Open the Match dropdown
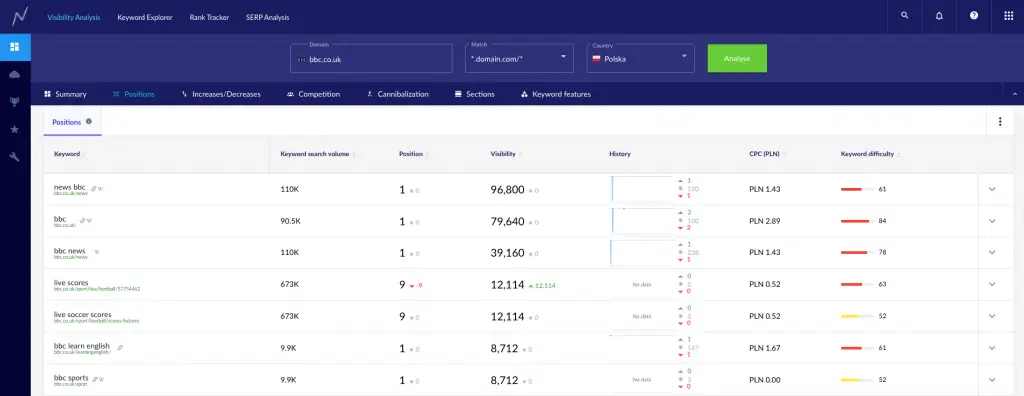The width and height of the screenshot is (1024, 396). click(519, 58)
